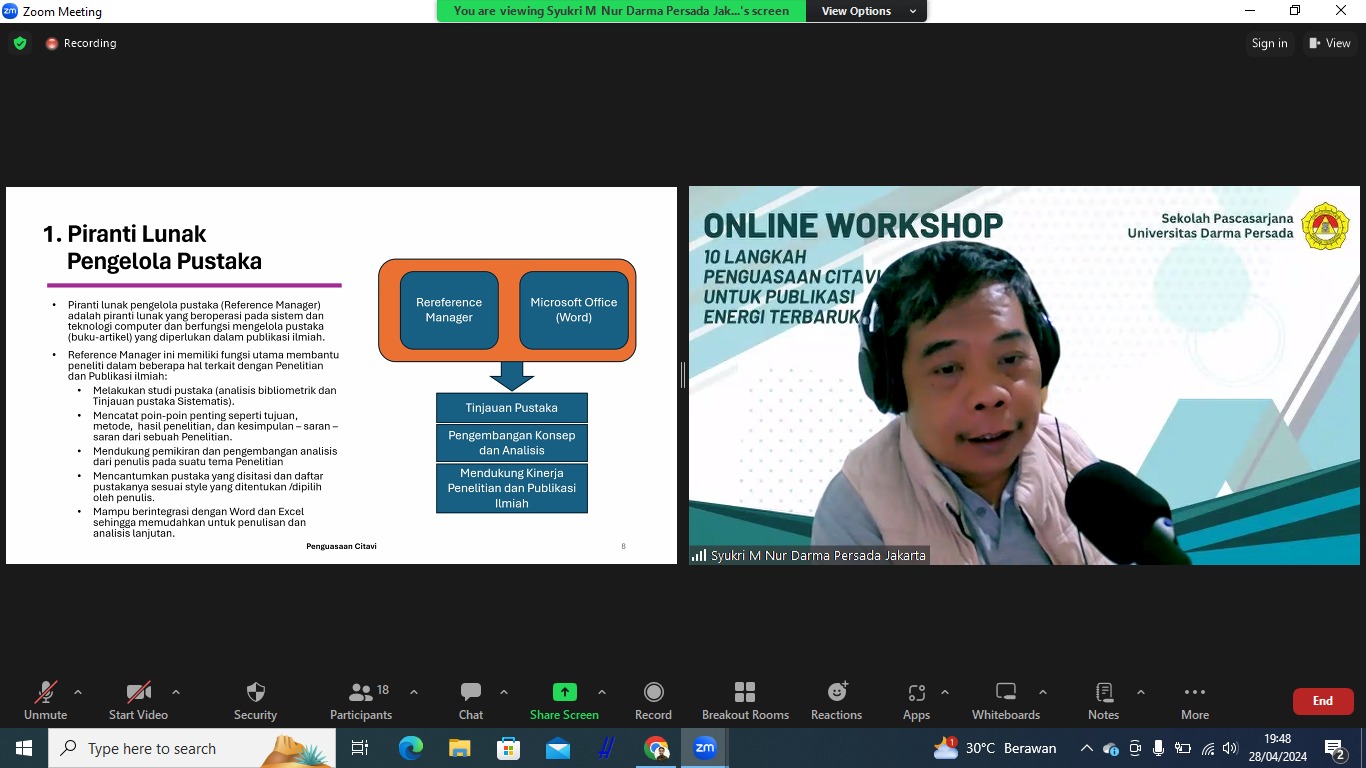This screenshot has height=768, width=1366.
Task: Open the Windows Start menu
Action: [x=23, y=748]
